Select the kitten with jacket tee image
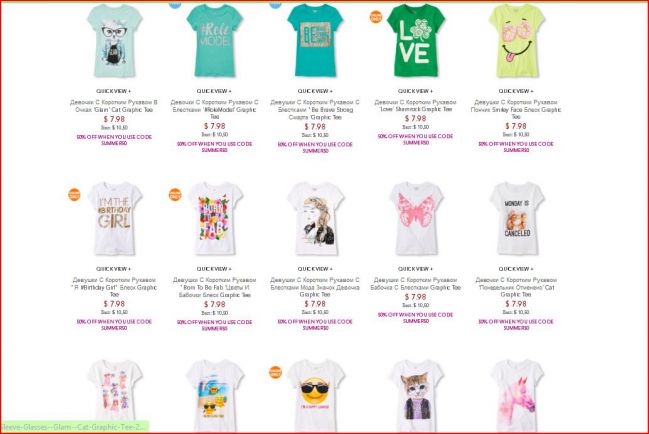This screenshot has width=649, height=434. 416,396
